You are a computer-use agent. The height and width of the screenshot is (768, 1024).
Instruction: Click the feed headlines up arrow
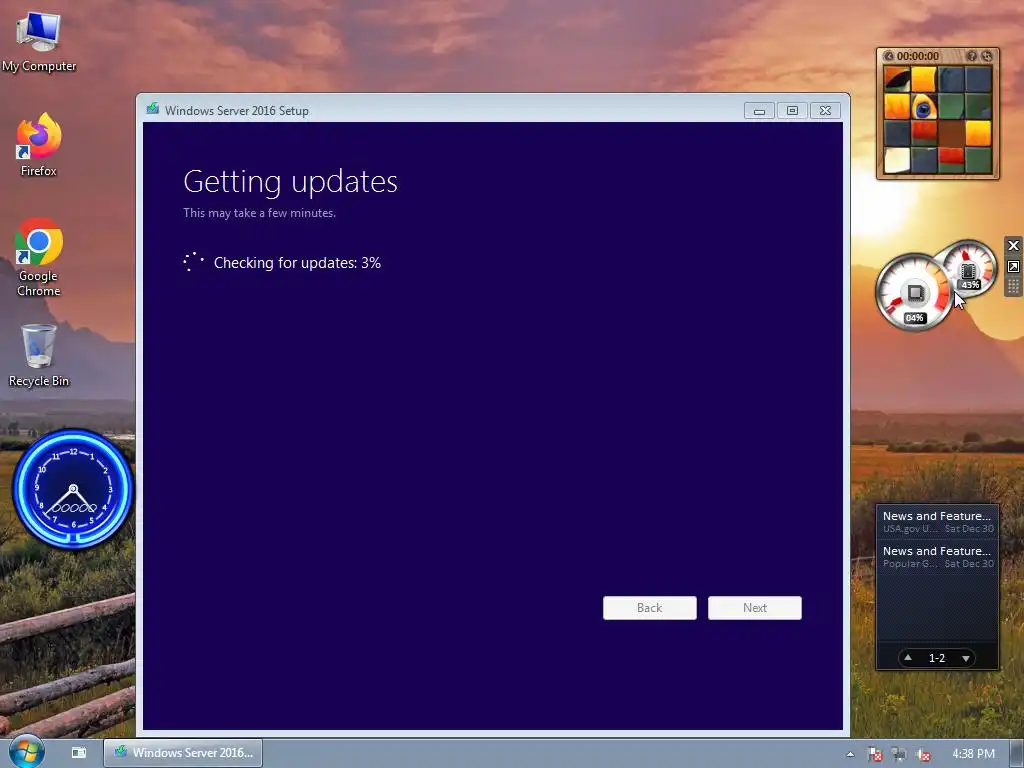(x=908, y=658)
